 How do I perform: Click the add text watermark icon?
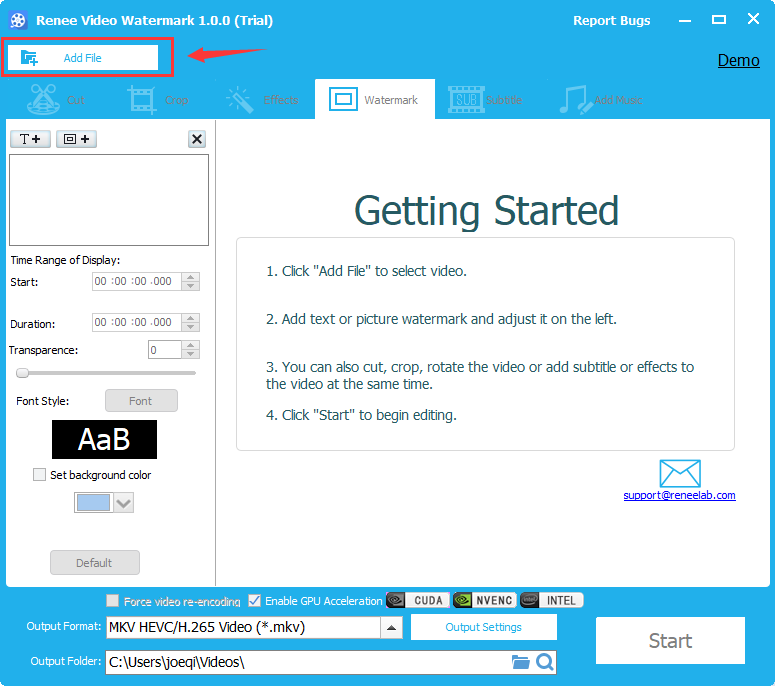pos(30,139)
